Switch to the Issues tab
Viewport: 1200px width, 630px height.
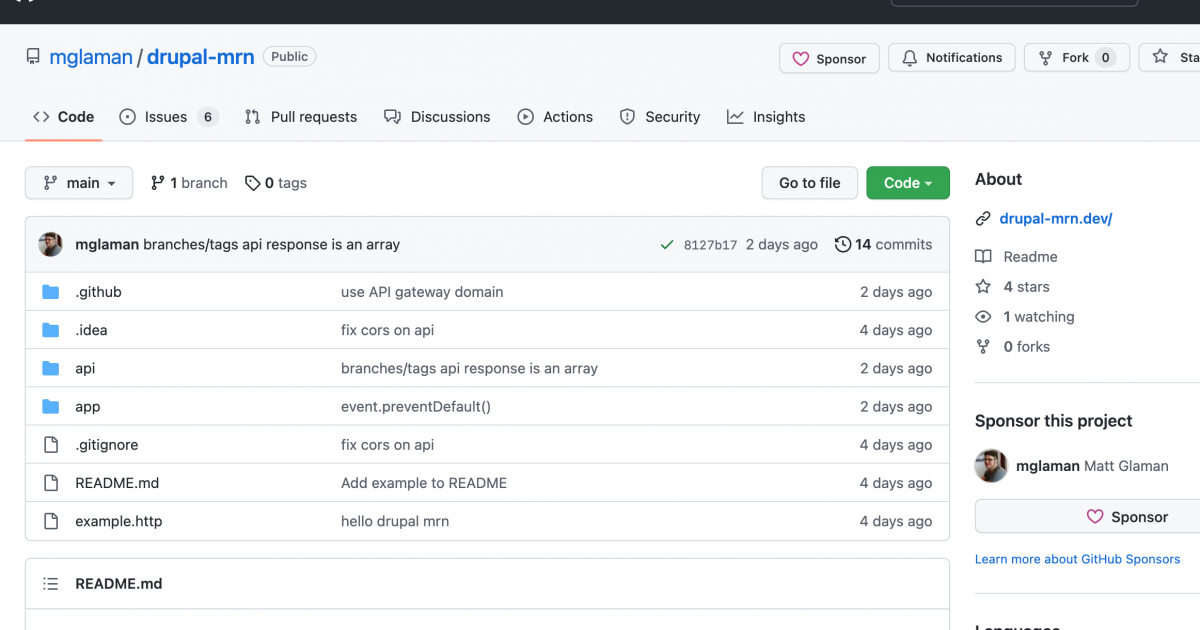[166, 117]
